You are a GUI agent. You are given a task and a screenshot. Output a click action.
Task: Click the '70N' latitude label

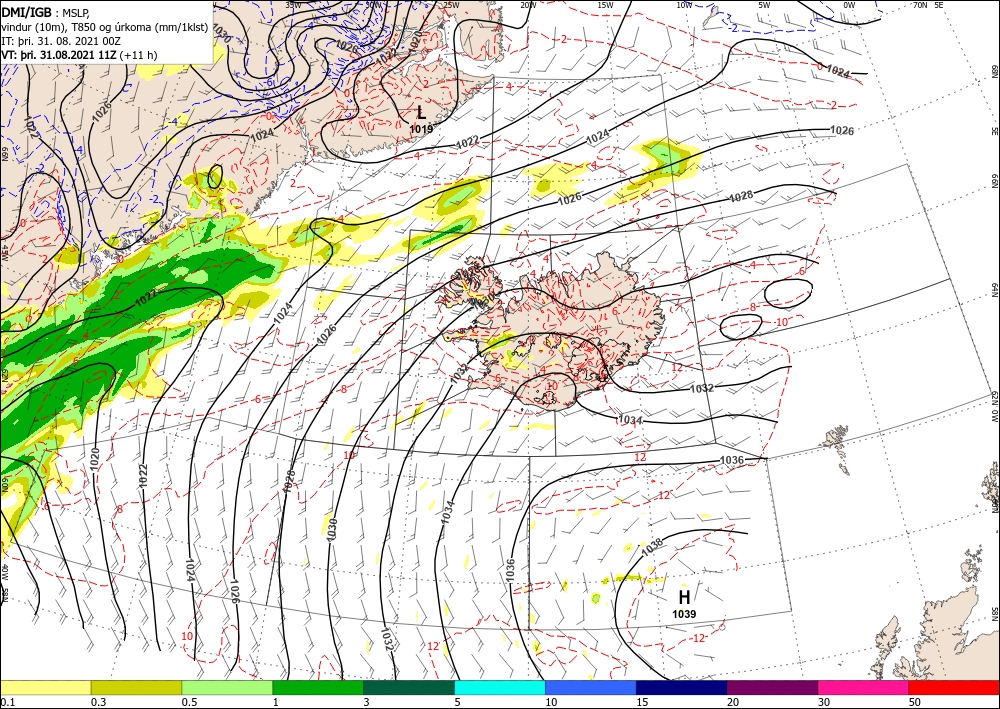[x=920, y=5]
